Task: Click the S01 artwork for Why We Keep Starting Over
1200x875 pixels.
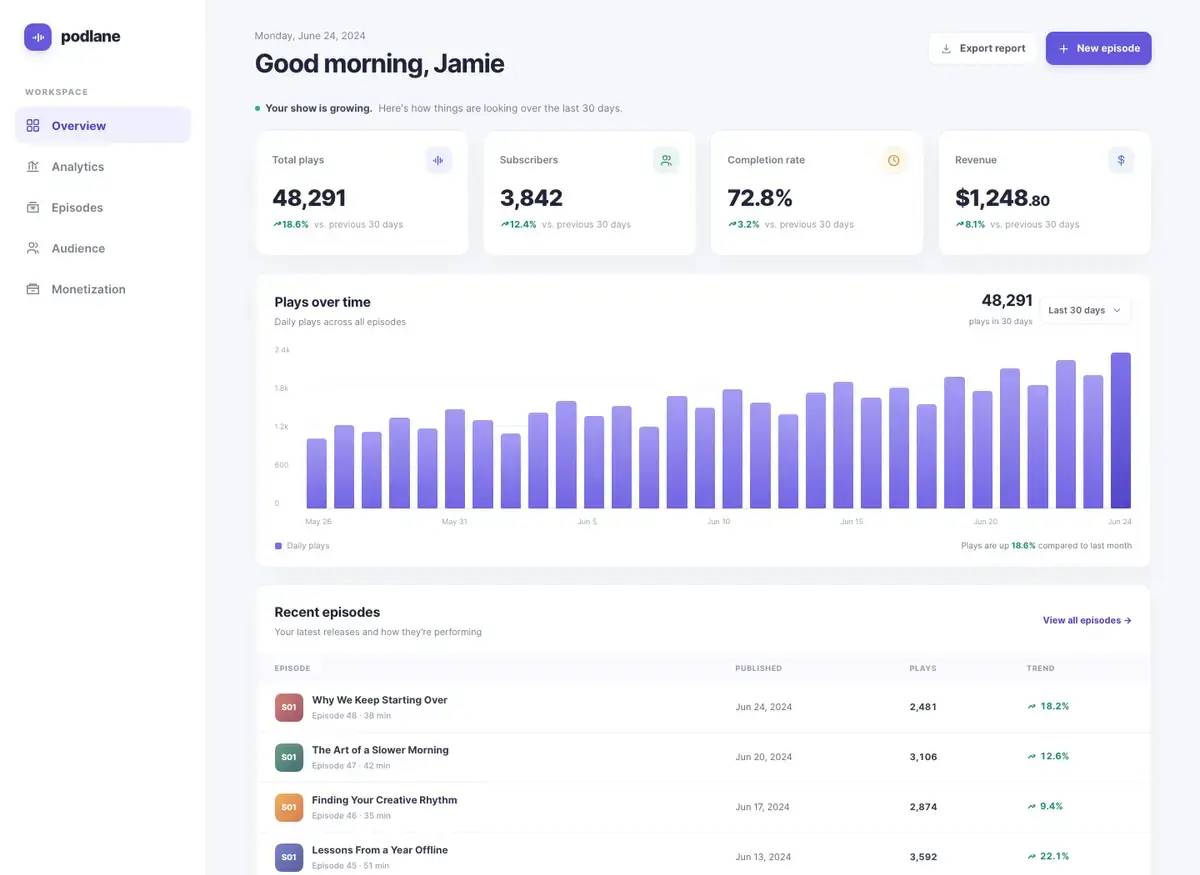Action: 289,707
